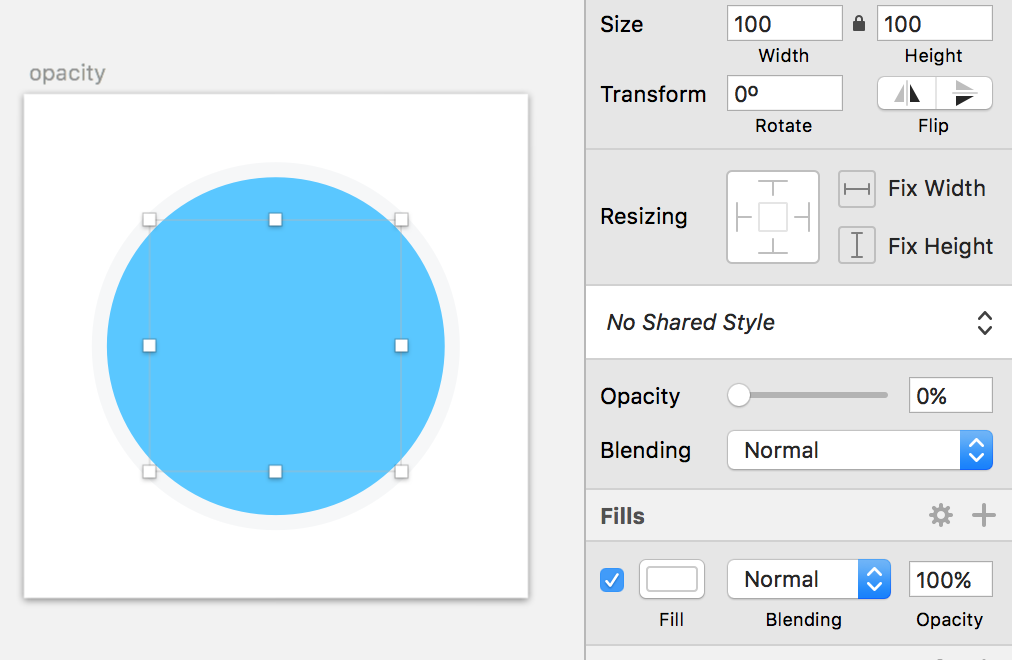Click the Fix Height icon

click(x=857, y=246)
